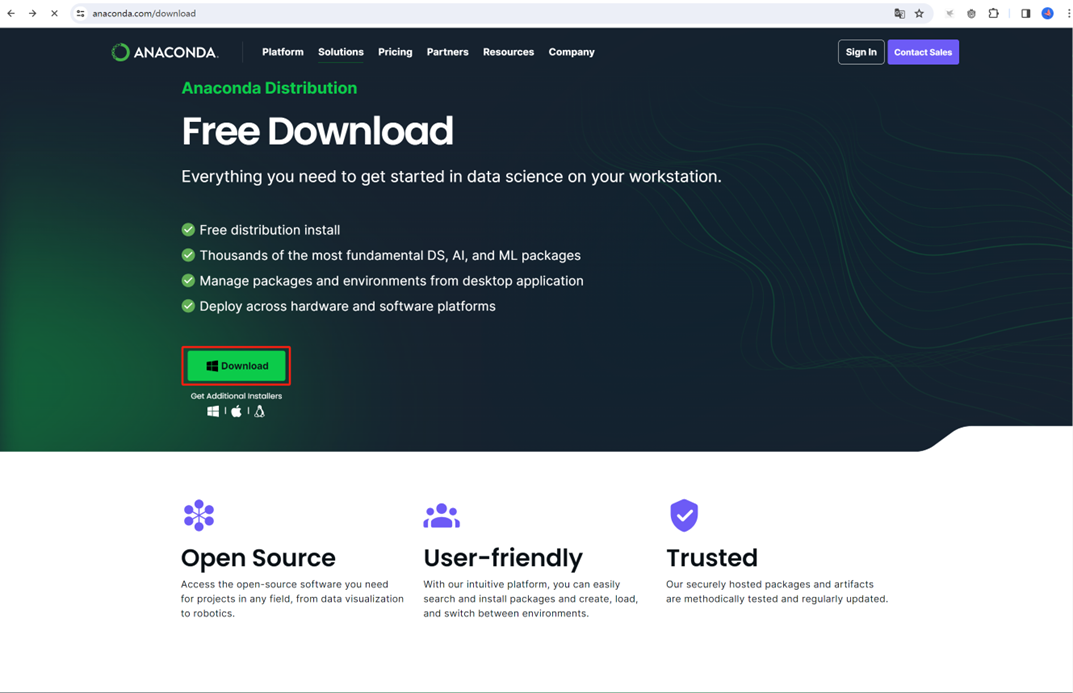The image size is (1073, 693).
Task: Click the User-friendly people icon
Action: click(x=441, y=516)
